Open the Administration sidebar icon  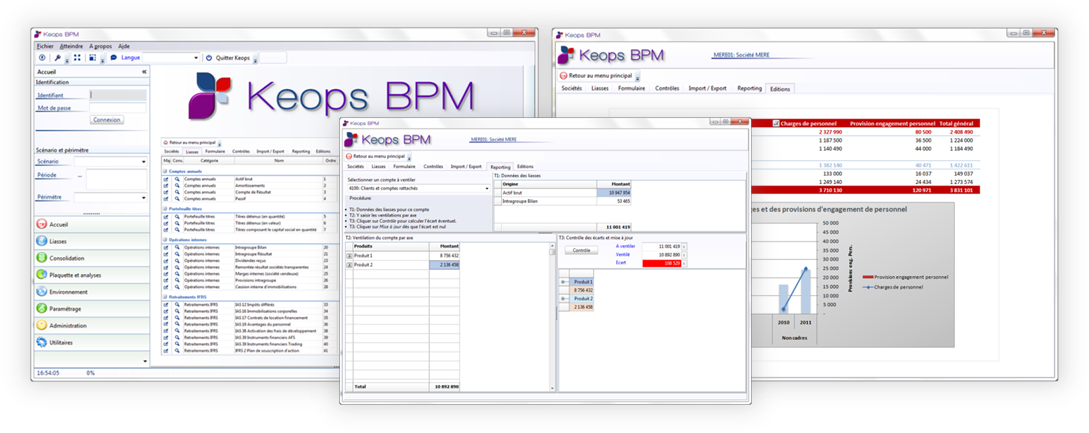pos(42,325)
